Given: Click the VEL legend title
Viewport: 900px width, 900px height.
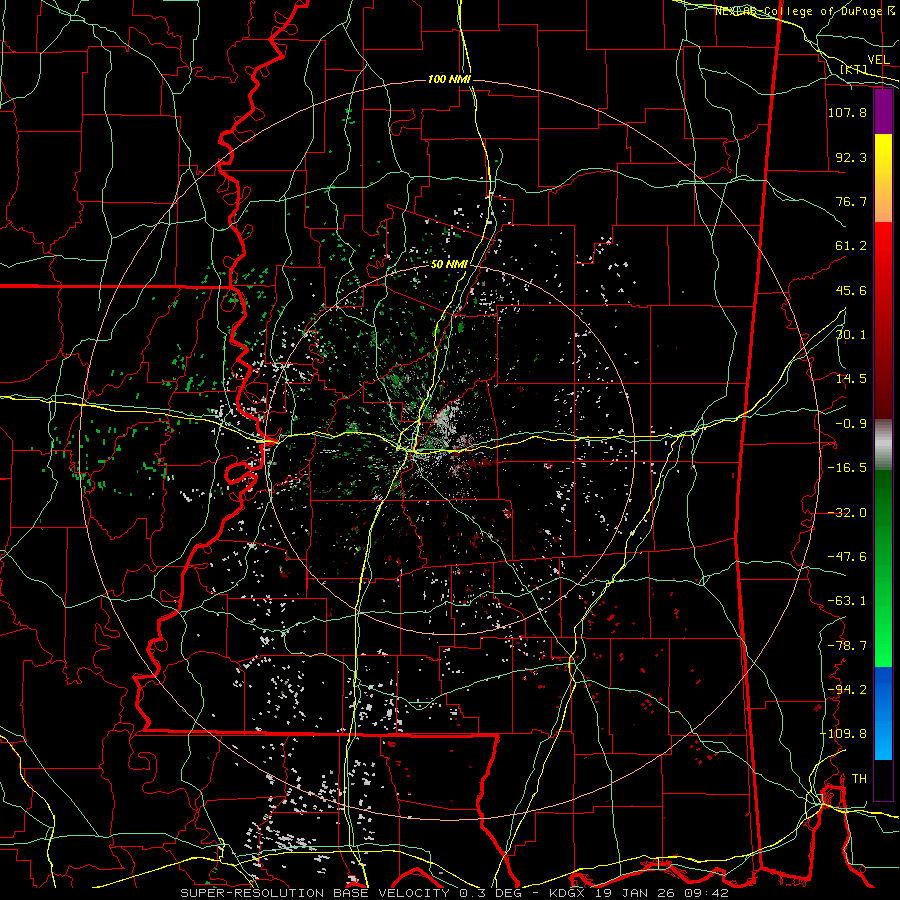Looking at the screenshot, I should point(878,60).
